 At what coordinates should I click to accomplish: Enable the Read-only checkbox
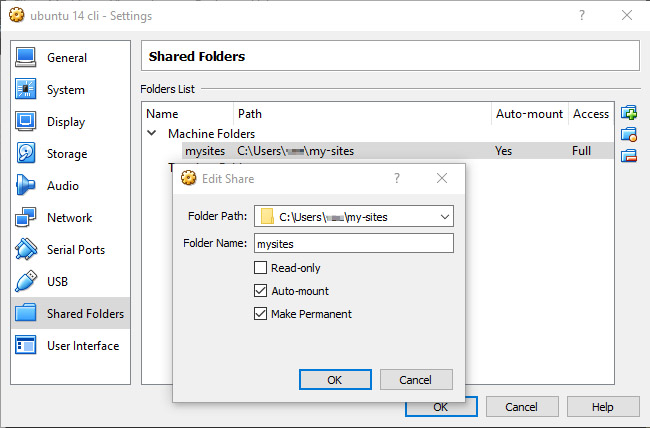(x=261, y=268)
